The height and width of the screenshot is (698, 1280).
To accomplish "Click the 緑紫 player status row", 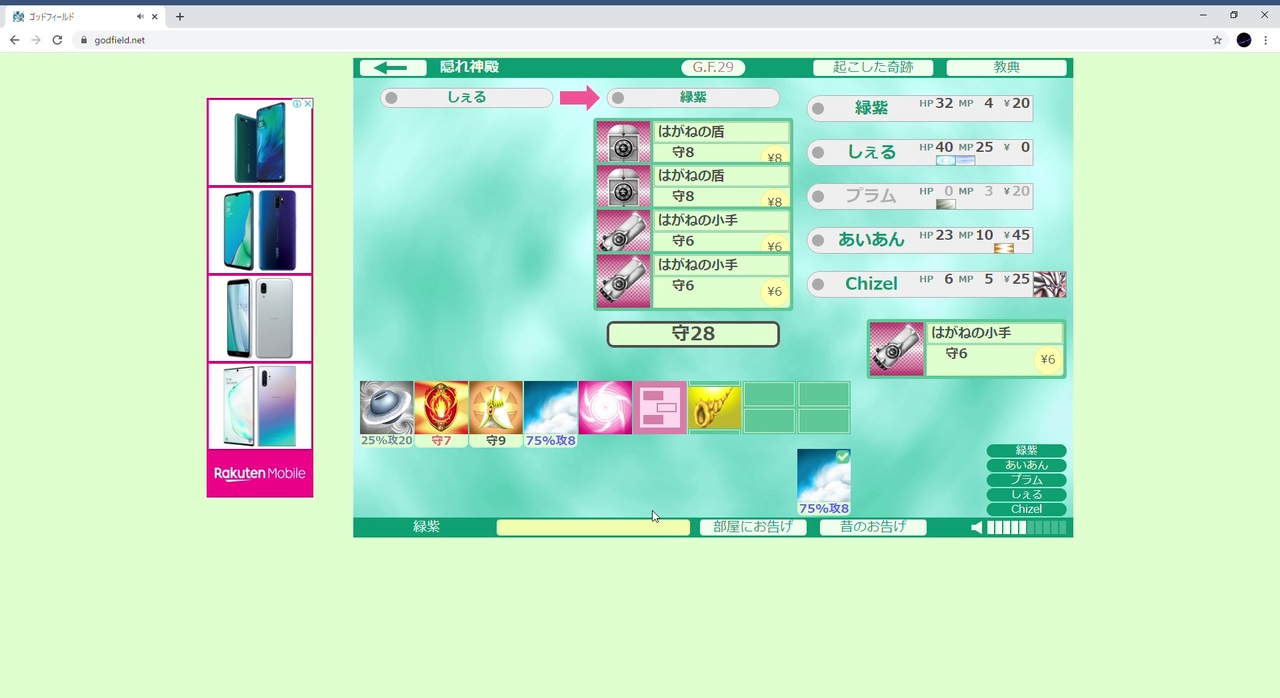I will point(920,108).
